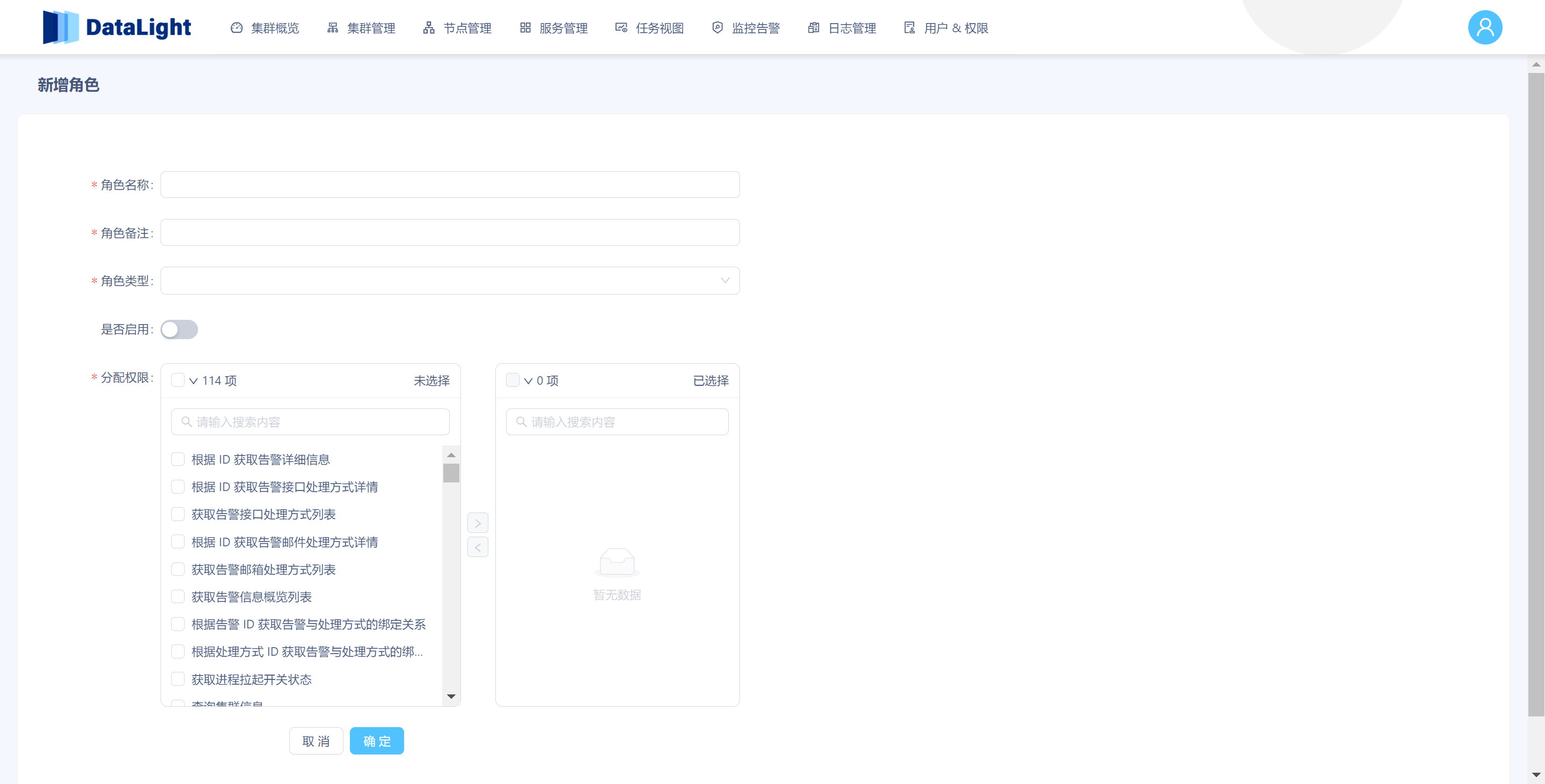Open the 角色类型 dropdown
This screenshot has width=1545, height=784.
pyautogui.click(x=450, y=281)
